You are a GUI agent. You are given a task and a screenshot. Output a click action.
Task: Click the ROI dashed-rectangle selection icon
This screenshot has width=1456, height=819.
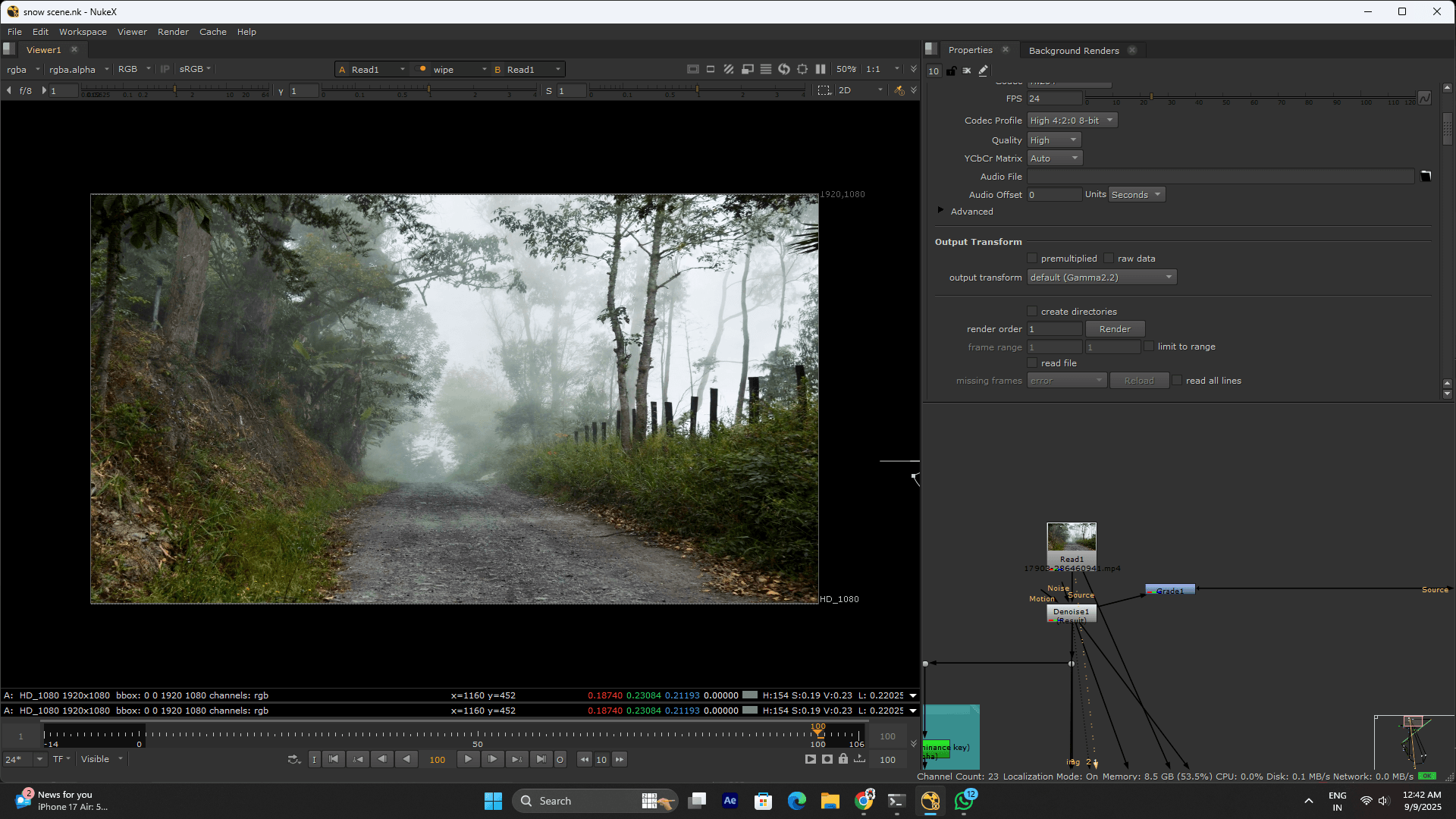[824, 90]
